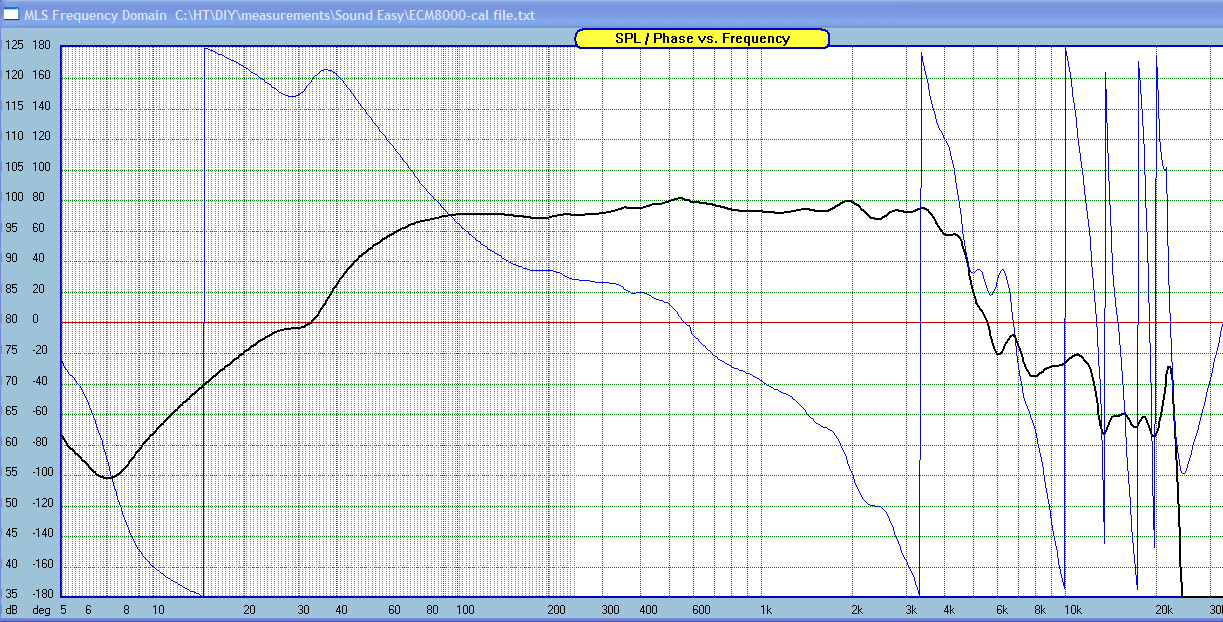The width and height of the screenshot is (1223, 622).
Task: Click the '-180' label on the phase axis
Action: tap(42, 595)
